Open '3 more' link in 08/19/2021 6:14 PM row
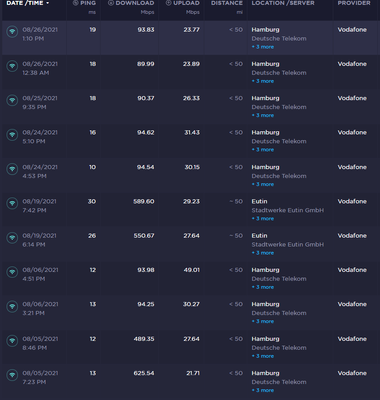The height and width of the screenshot is (400, 380). point(263,253)
